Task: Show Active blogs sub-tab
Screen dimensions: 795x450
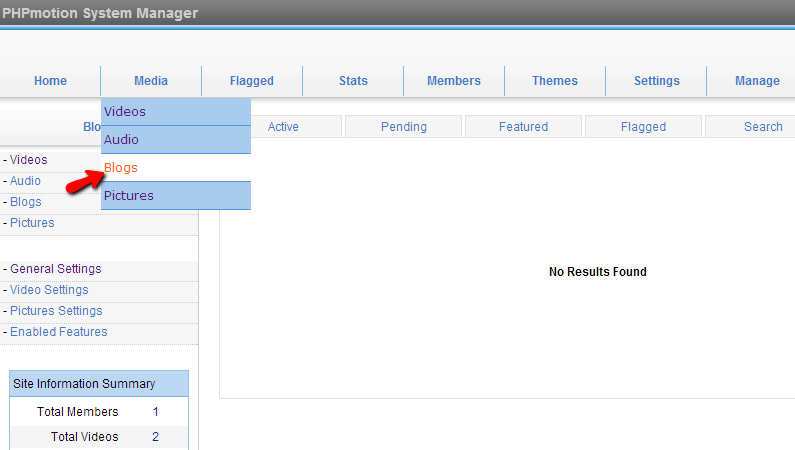Action: (x=283, y=127)
